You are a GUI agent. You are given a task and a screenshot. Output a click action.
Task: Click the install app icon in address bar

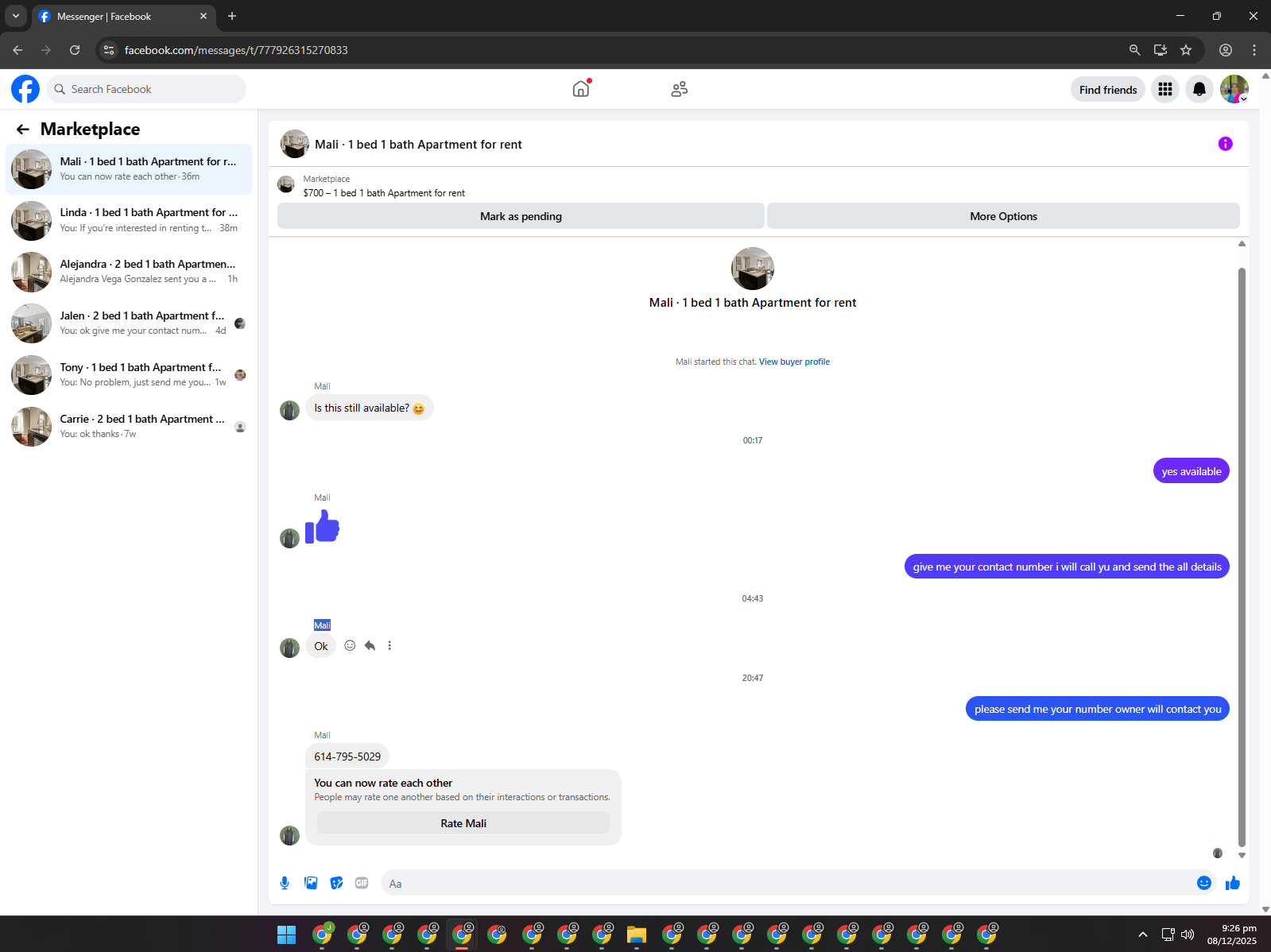pos(1161,50)
